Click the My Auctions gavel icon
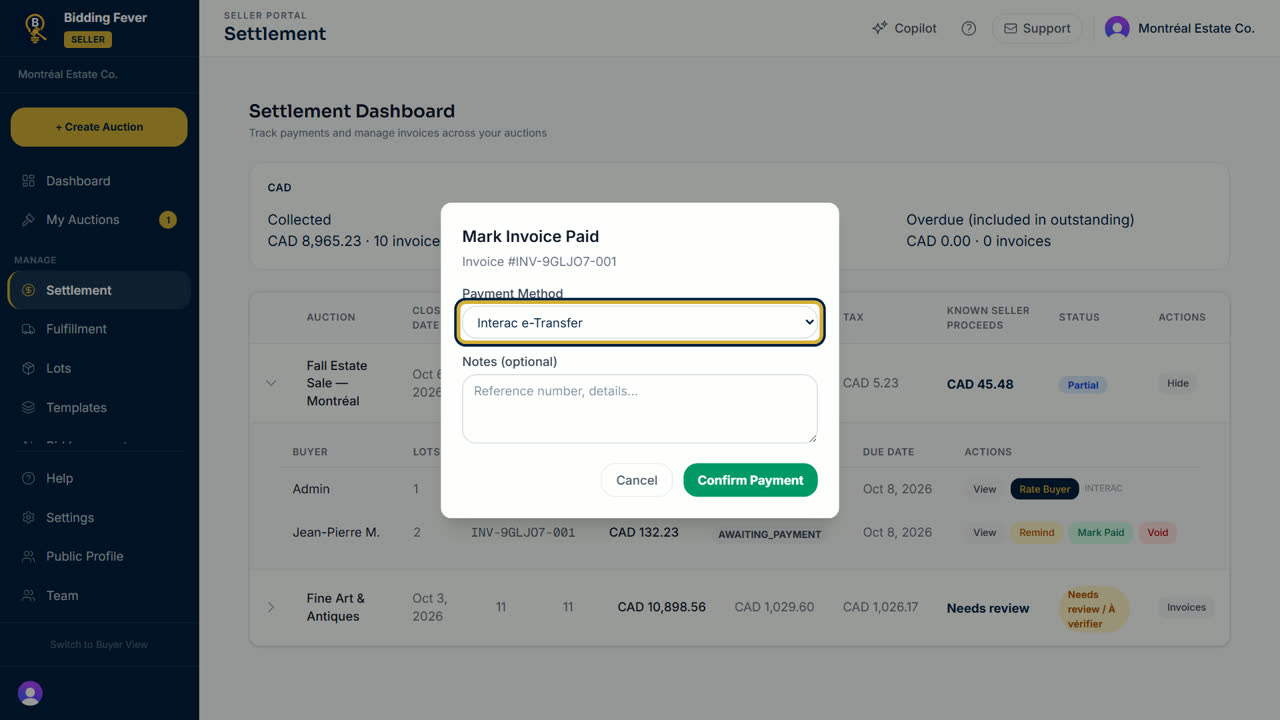The height and width of the screenshot is (720, 1280). pos(28,220)
